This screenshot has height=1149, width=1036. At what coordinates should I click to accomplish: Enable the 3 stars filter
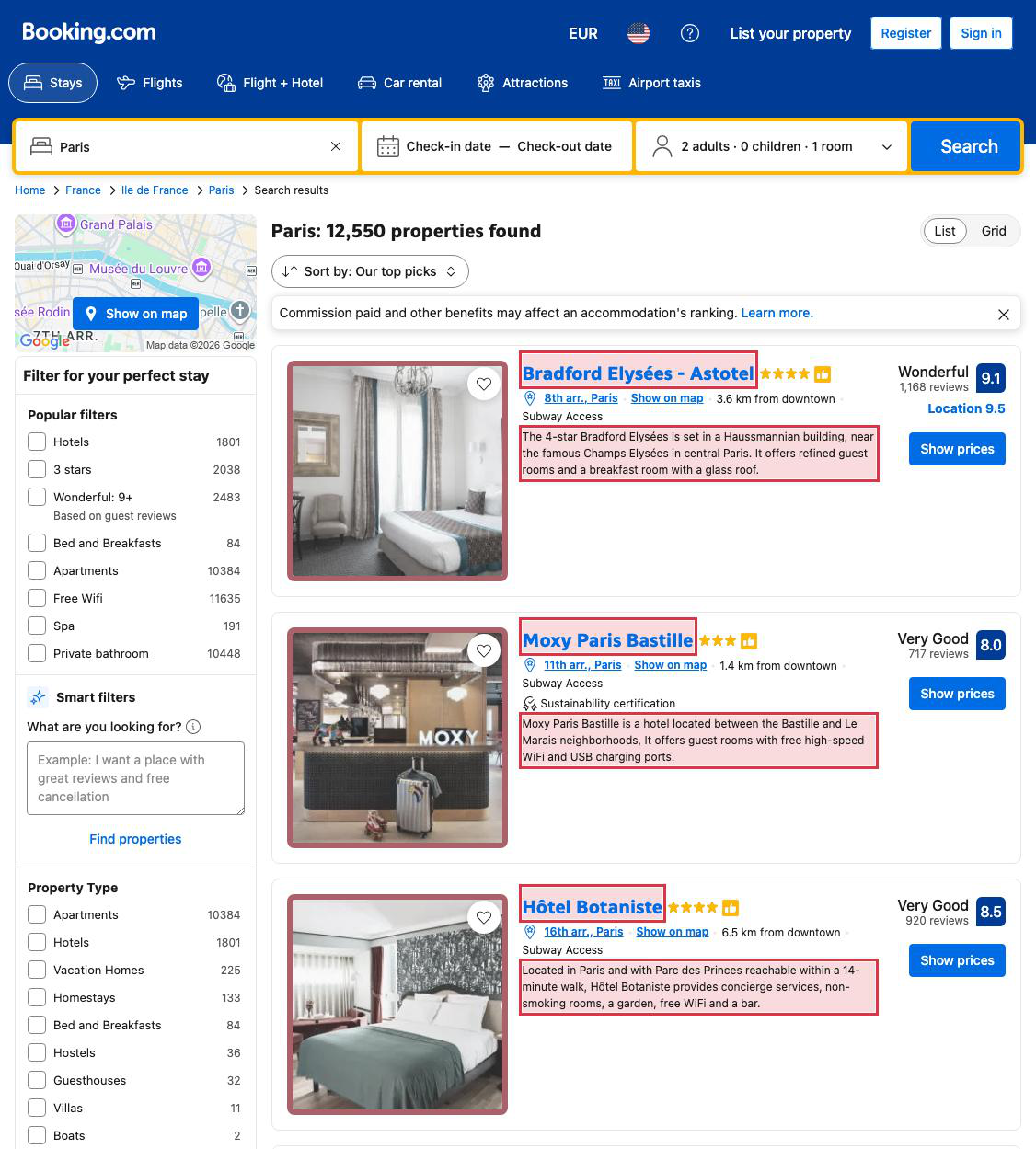click(x=37, y=469)
